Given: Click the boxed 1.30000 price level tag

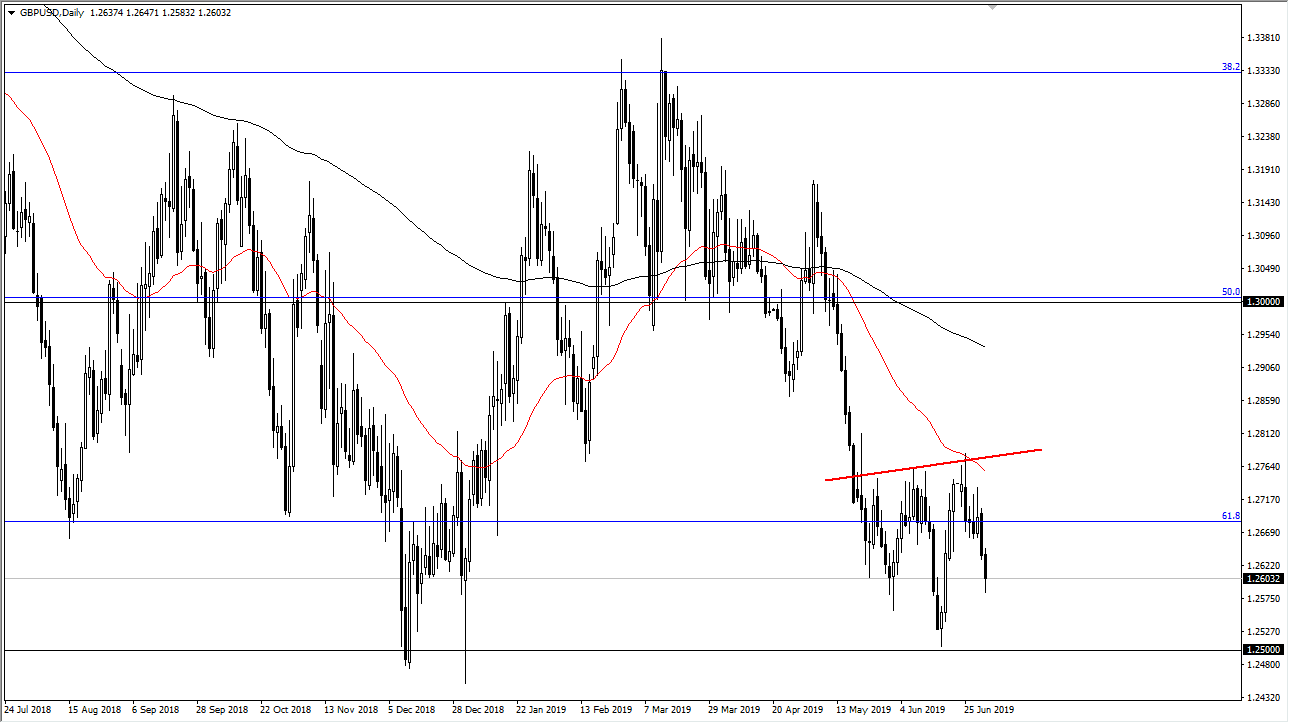Looking at the screenshot, I should click(1264, 301).
